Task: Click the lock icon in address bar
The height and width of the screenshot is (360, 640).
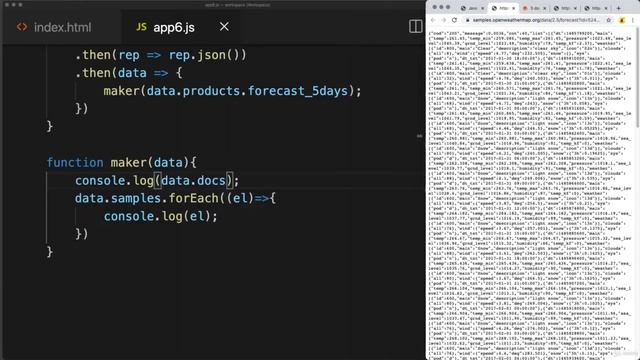Action: pos(468,20)
